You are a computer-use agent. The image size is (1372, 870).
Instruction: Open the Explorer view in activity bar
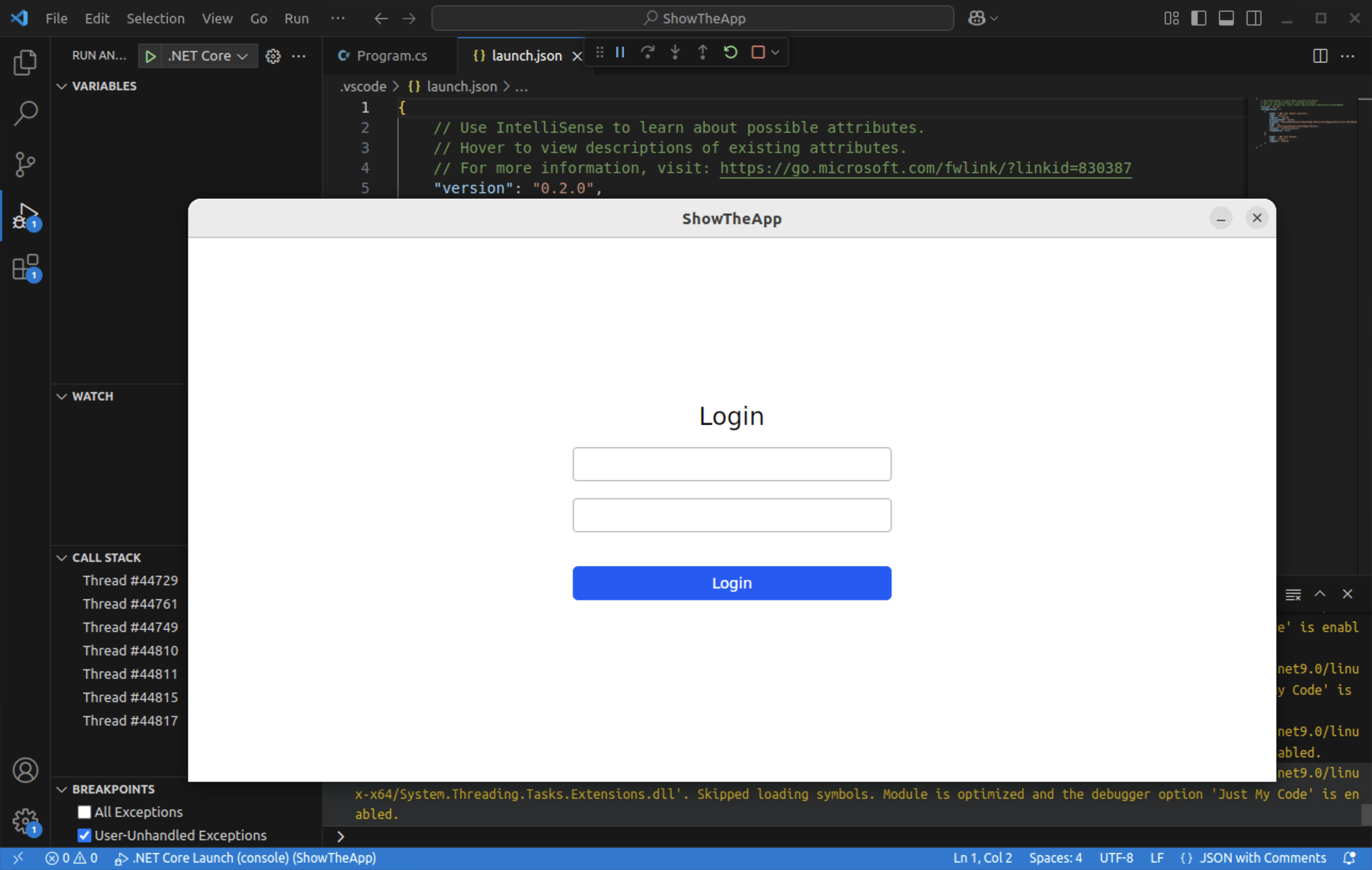[x=25, y=62]
